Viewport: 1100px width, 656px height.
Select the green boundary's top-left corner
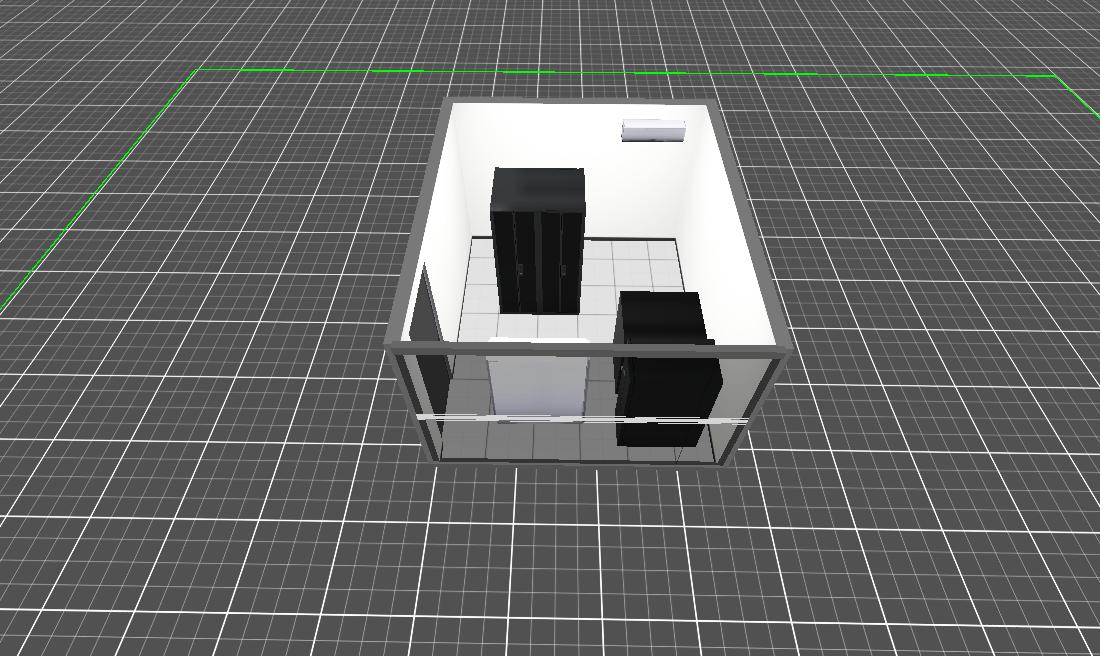tap(198, 70)
